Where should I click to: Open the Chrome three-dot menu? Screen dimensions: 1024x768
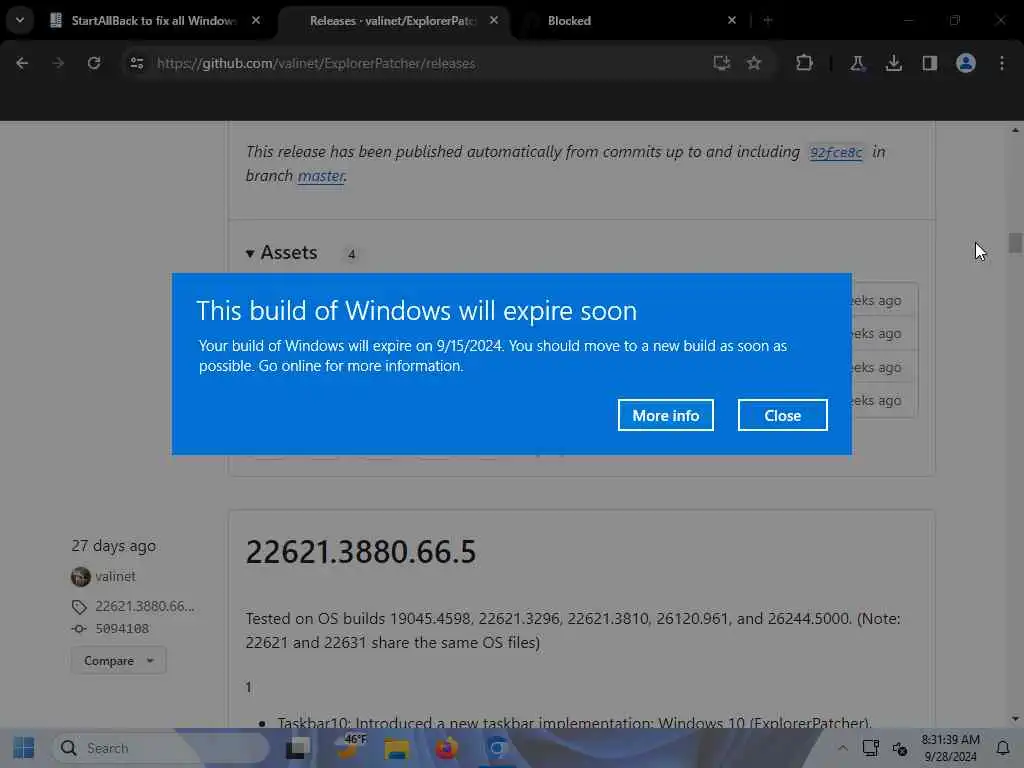(1002, 63)
